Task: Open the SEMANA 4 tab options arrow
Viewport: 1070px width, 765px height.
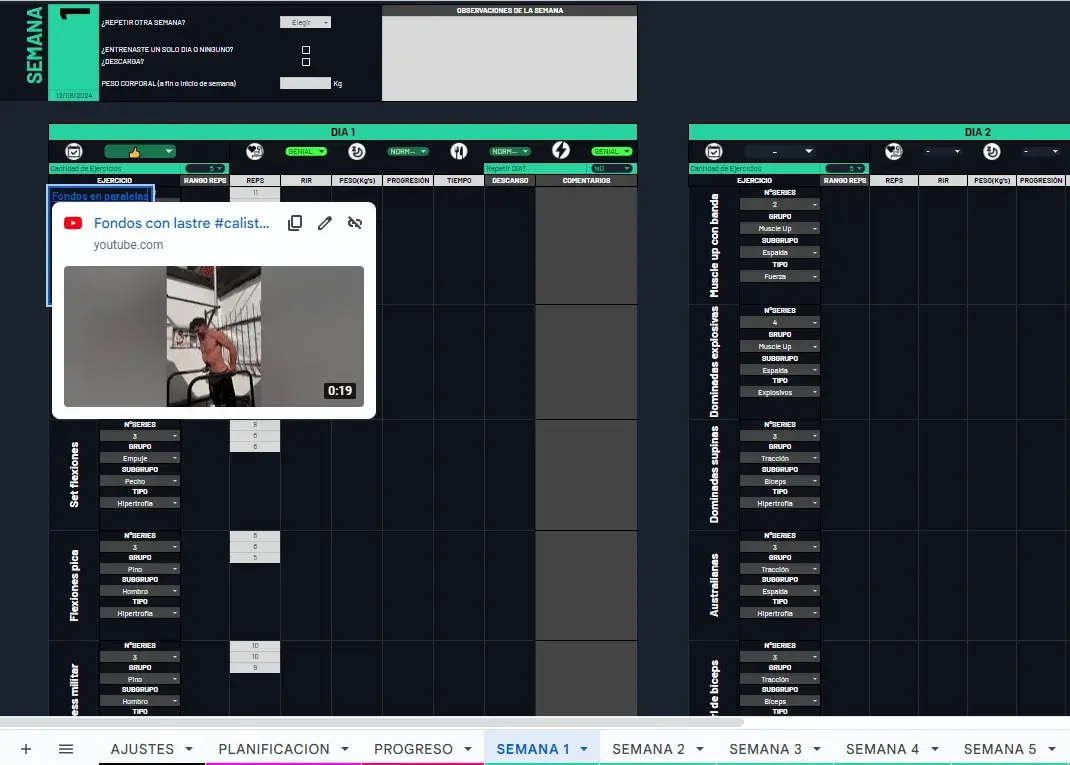Action: 935,749
